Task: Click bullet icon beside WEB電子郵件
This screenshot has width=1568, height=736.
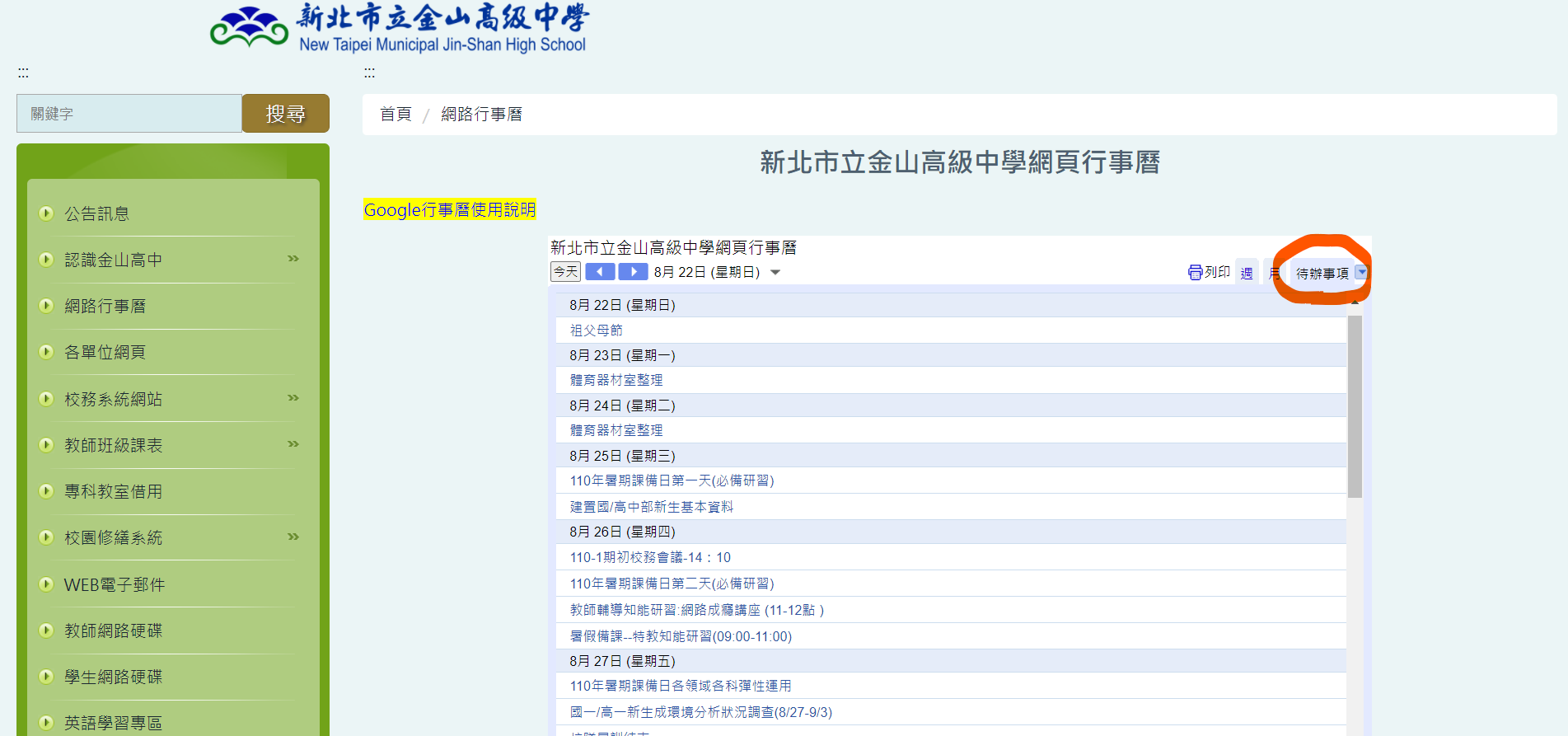Action: [46, 584]
